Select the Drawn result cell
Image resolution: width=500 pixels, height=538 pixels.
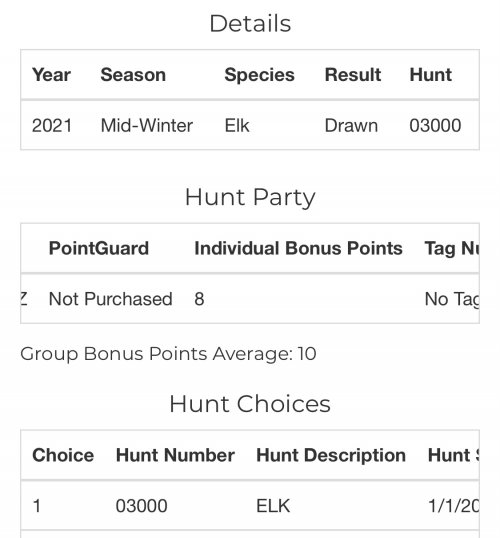(x=351, y=126)
